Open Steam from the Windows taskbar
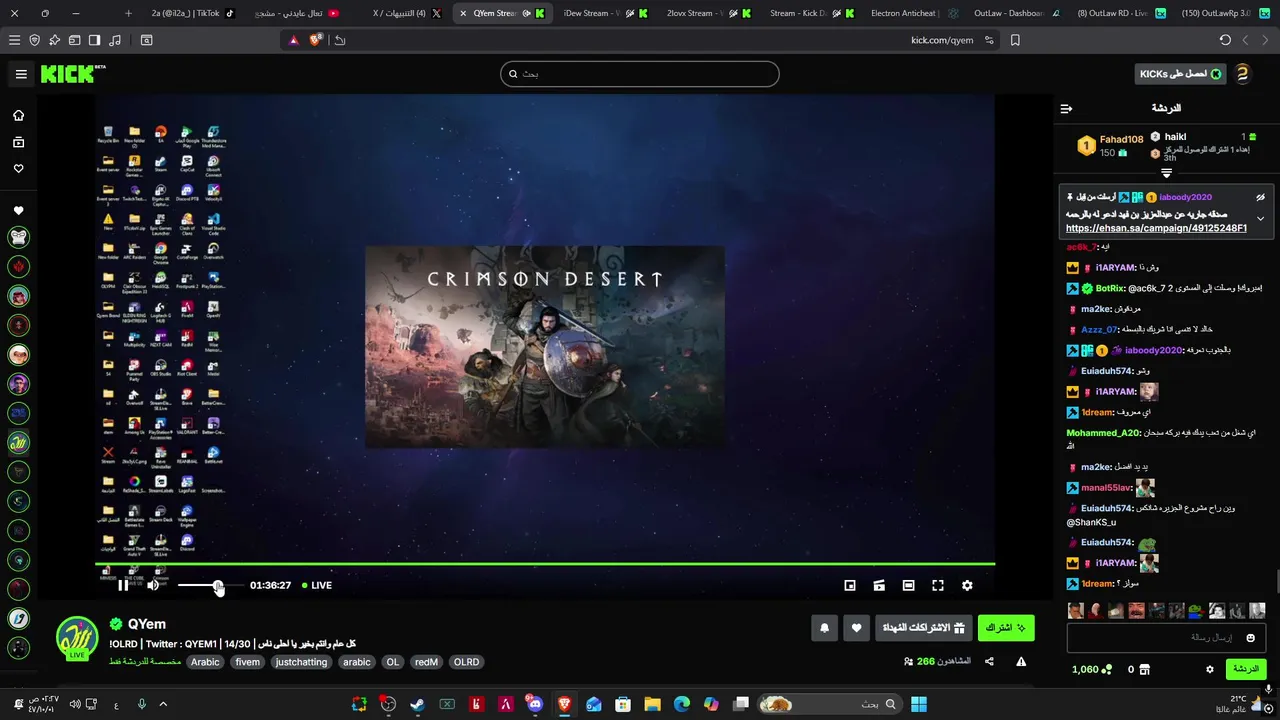This screenshot has width=1280, height=720. tap(417, 704)
